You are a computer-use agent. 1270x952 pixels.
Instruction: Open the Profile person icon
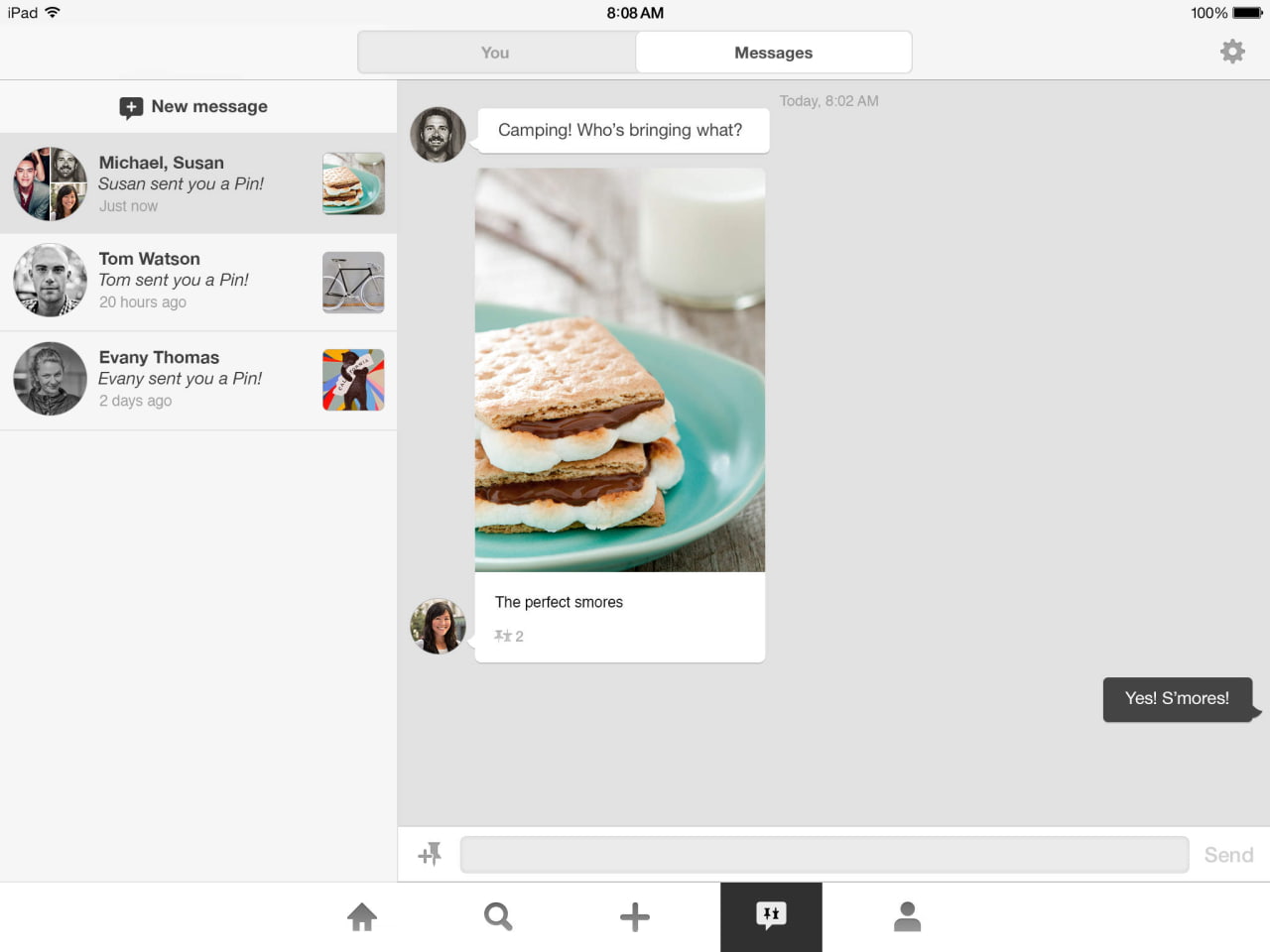point(907,916)
